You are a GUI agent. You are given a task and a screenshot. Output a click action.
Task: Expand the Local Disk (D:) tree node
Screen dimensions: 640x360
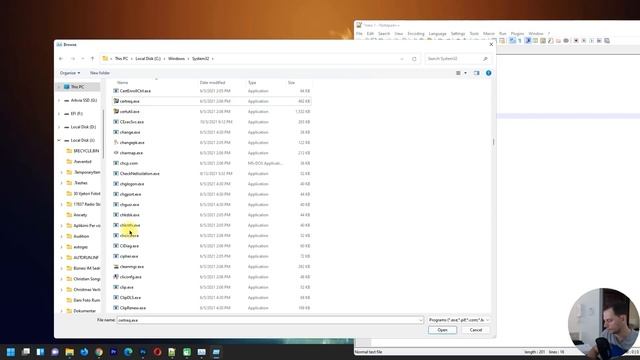(x=59, y=127)
